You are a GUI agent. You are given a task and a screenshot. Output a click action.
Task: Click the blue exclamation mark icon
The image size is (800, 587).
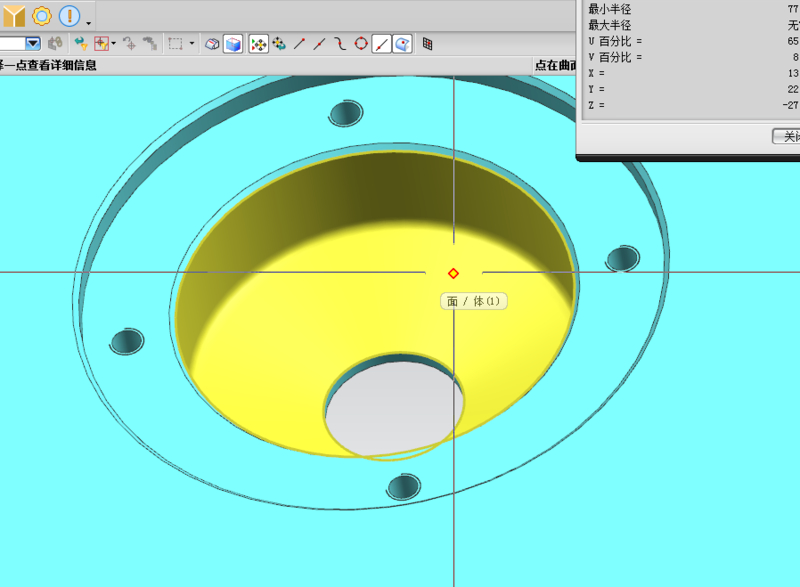click(x=69, y=16)
